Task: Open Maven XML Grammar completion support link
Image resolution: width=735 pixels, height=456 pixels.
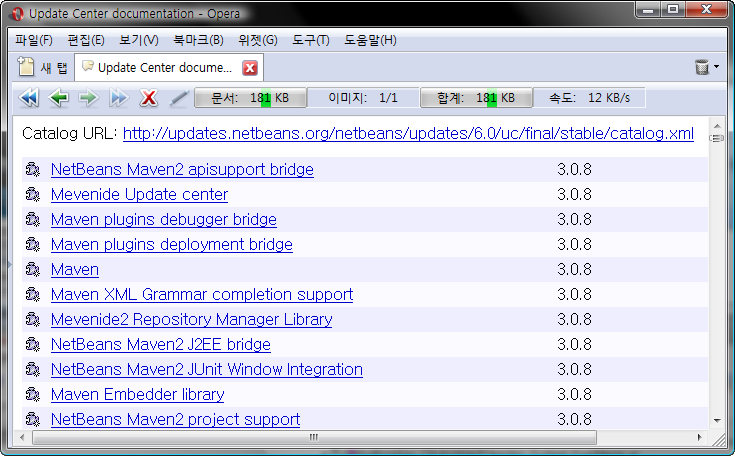Action: (x=202, y=294)
